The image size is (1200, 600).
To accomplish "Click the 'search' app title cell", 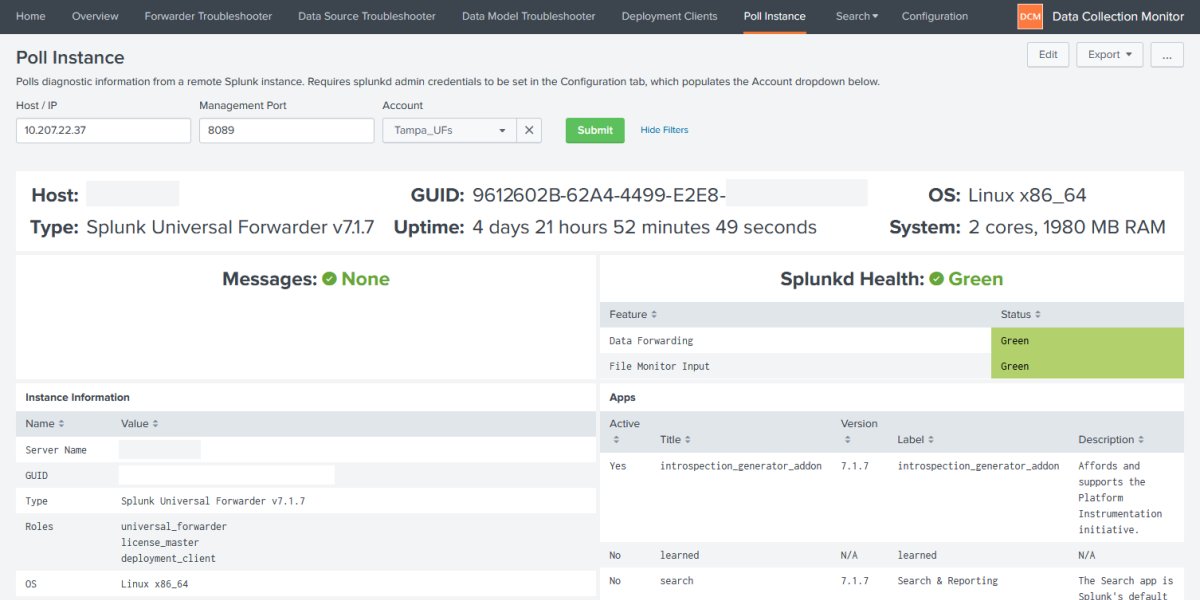I will pos(677,581).
